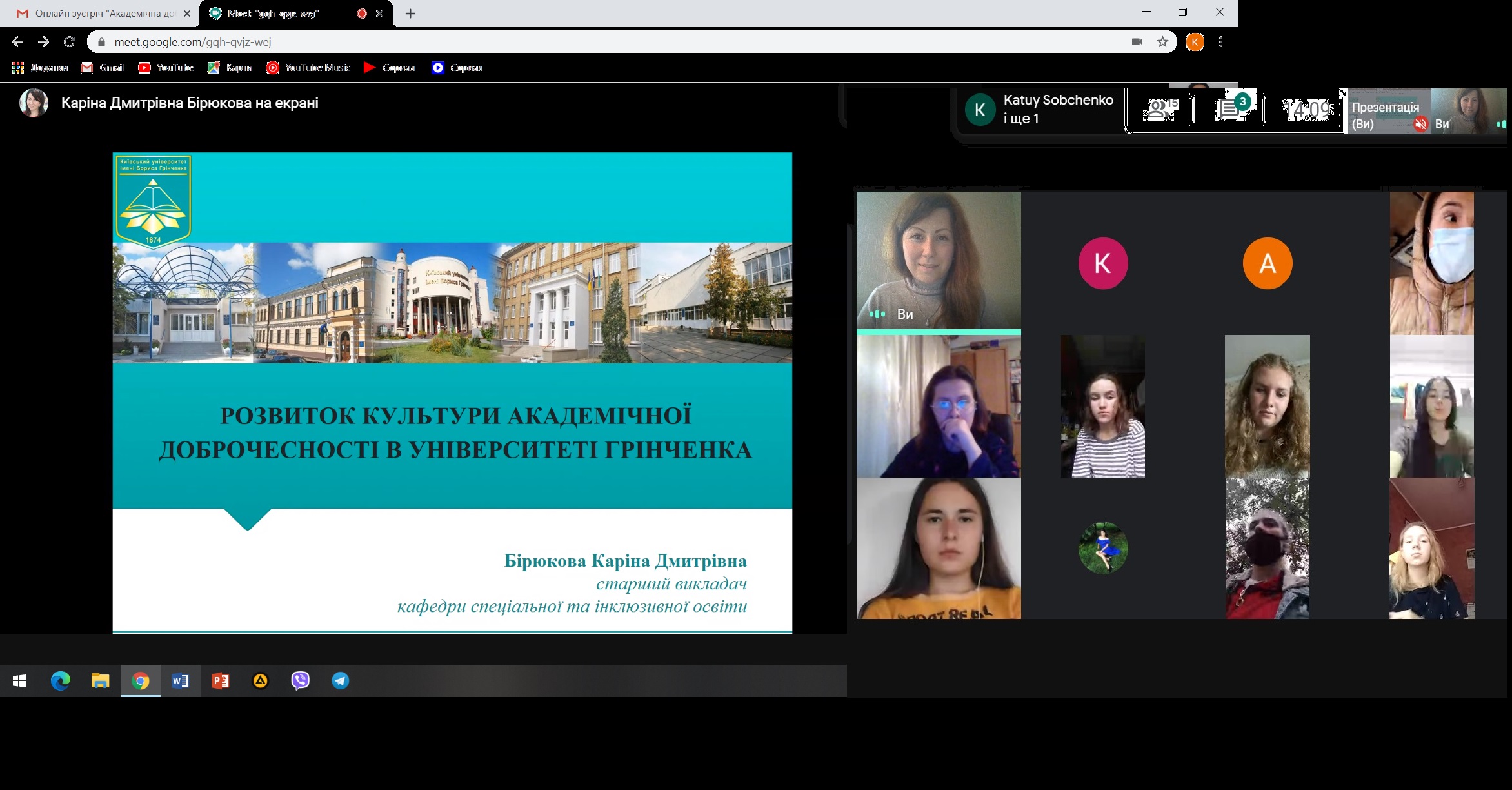This screenshot has width=1512, height=790.
Task: Bookmark this page with the star icon
Action: 1162,42
